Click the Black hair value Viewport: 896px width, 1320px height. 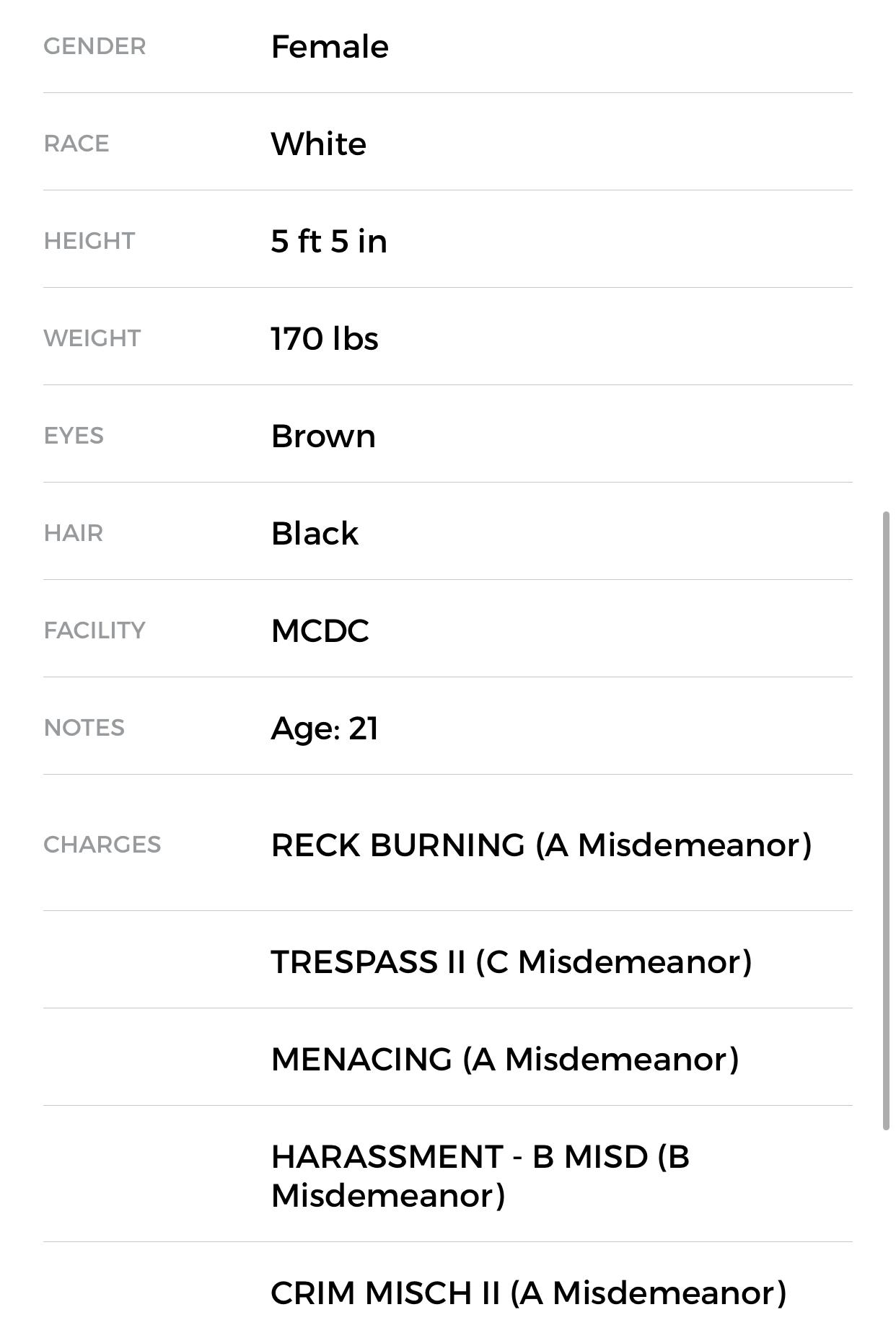coord(315,534)
